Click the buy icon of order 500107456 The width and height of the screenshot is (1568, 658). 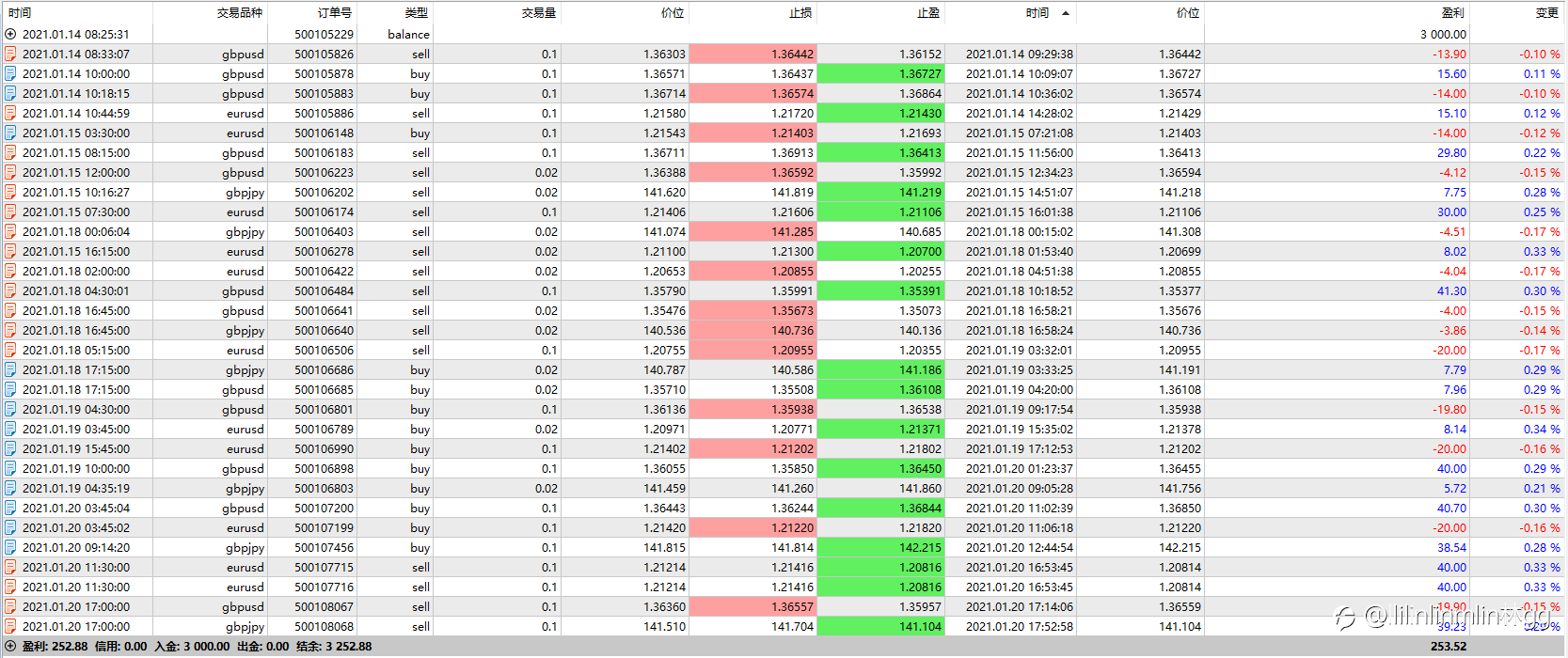click(10, 548)
